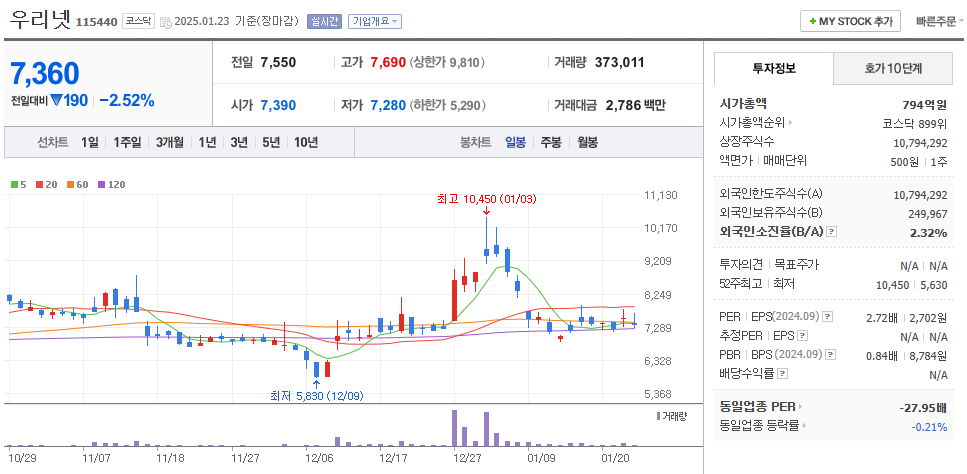
Task: Click the orange 60-day moving average swatch
Action: [70, 184]
